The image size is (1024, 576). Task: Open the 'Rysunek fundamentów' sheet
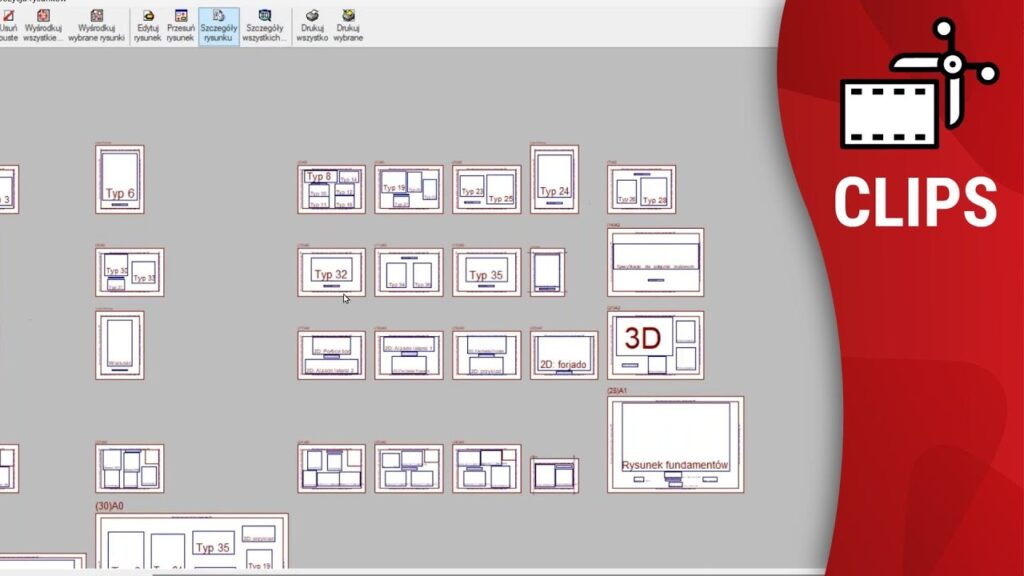click(x=675, y=444)
